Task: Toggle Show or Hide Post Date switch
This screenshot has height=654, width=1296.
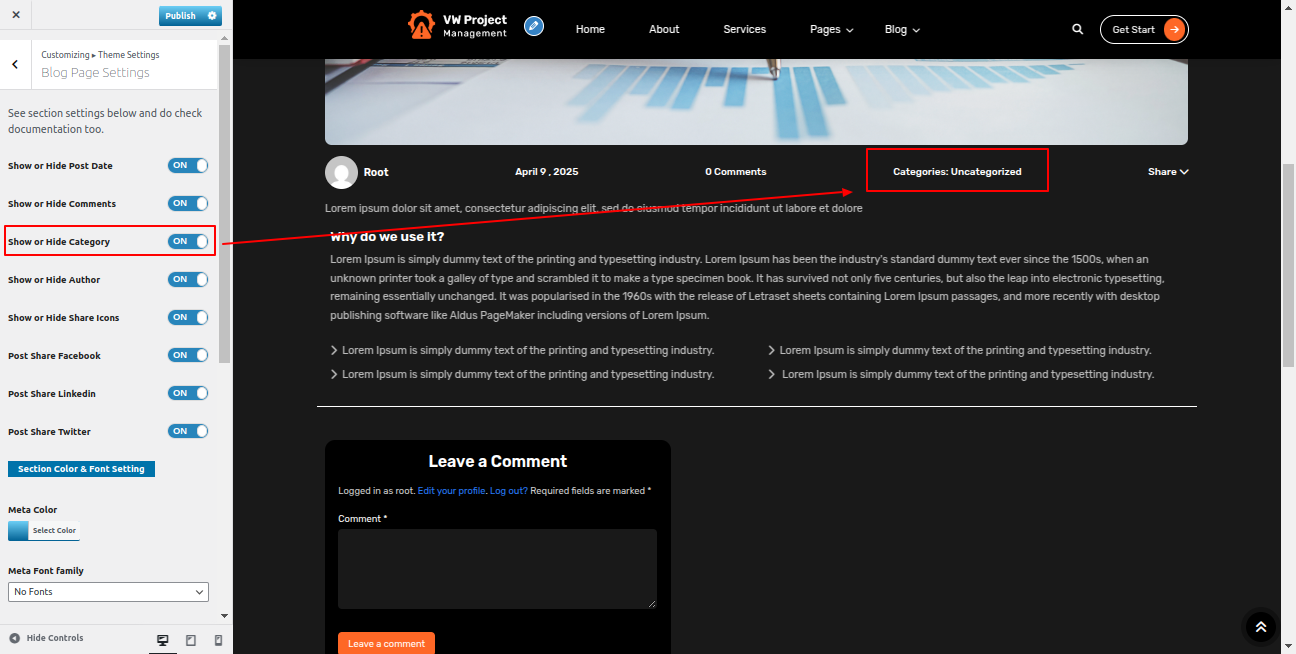Action: point(188,166)
